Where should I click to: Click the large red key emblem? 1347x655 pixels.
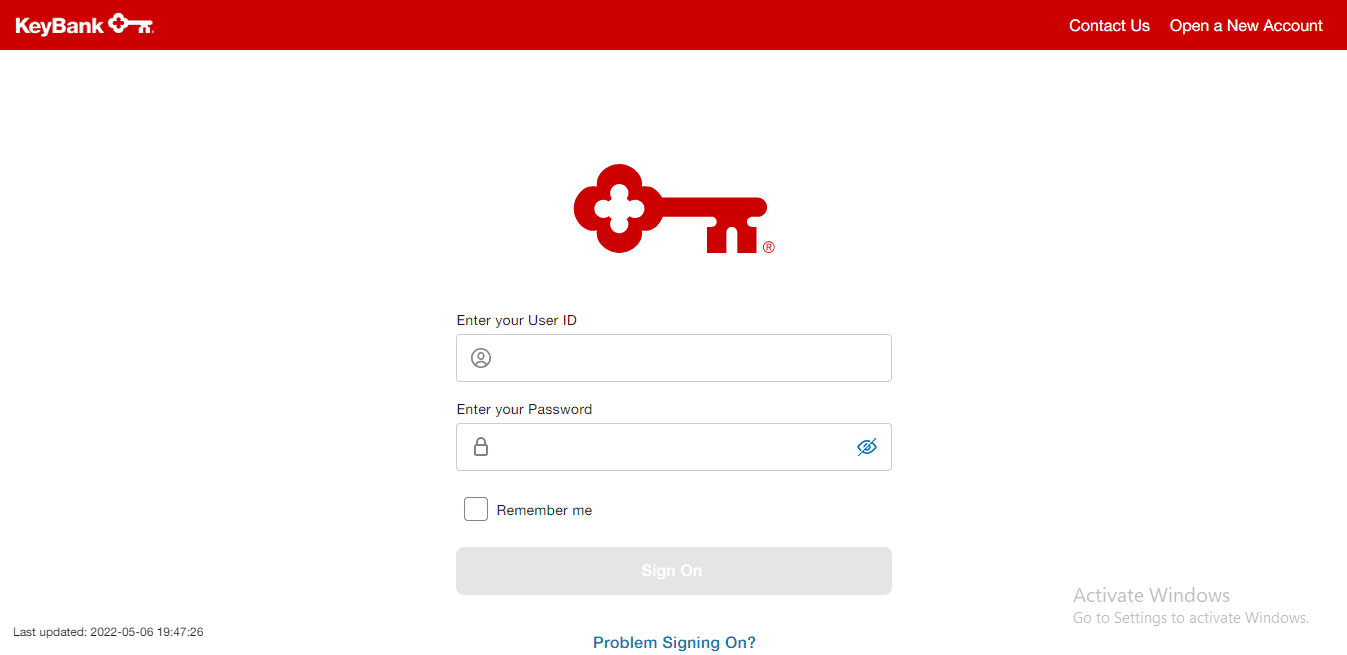[x=660, y=208]
